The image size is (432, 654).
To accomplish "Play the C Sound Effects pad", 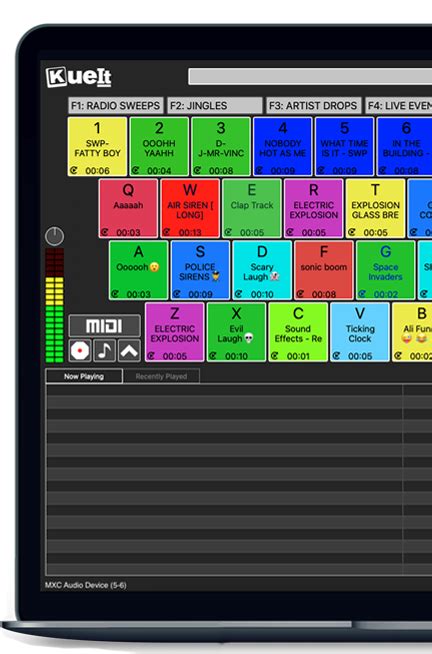I will [298, 332].
